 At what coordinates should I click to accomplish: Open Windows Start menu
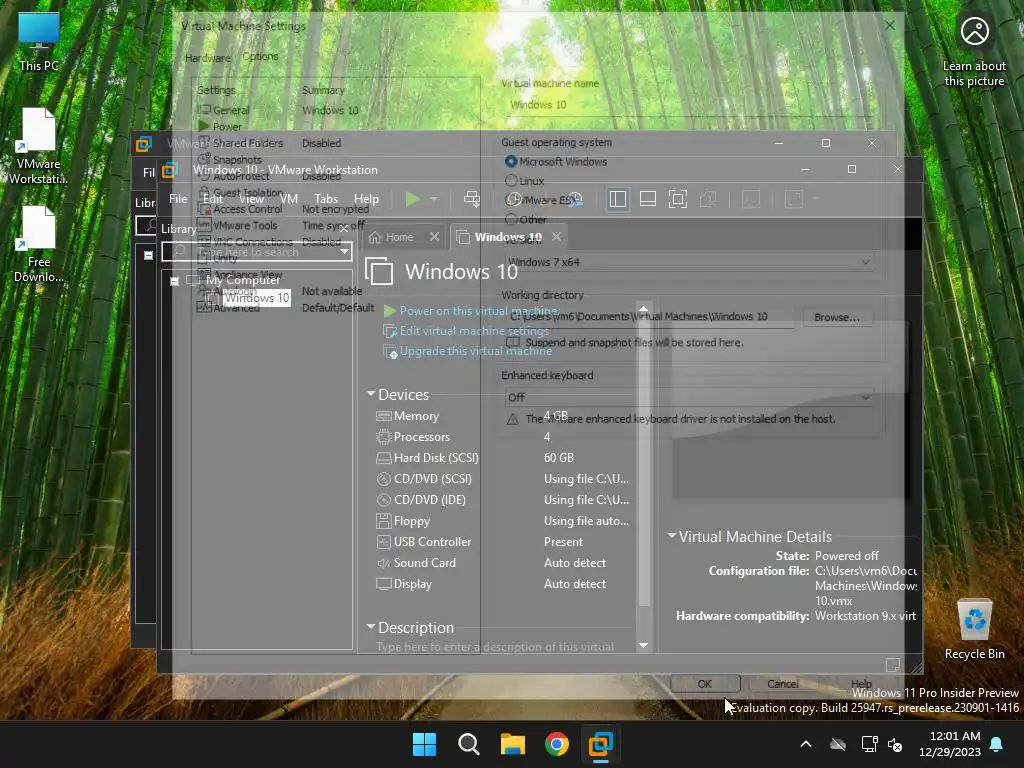click(424, 744)
